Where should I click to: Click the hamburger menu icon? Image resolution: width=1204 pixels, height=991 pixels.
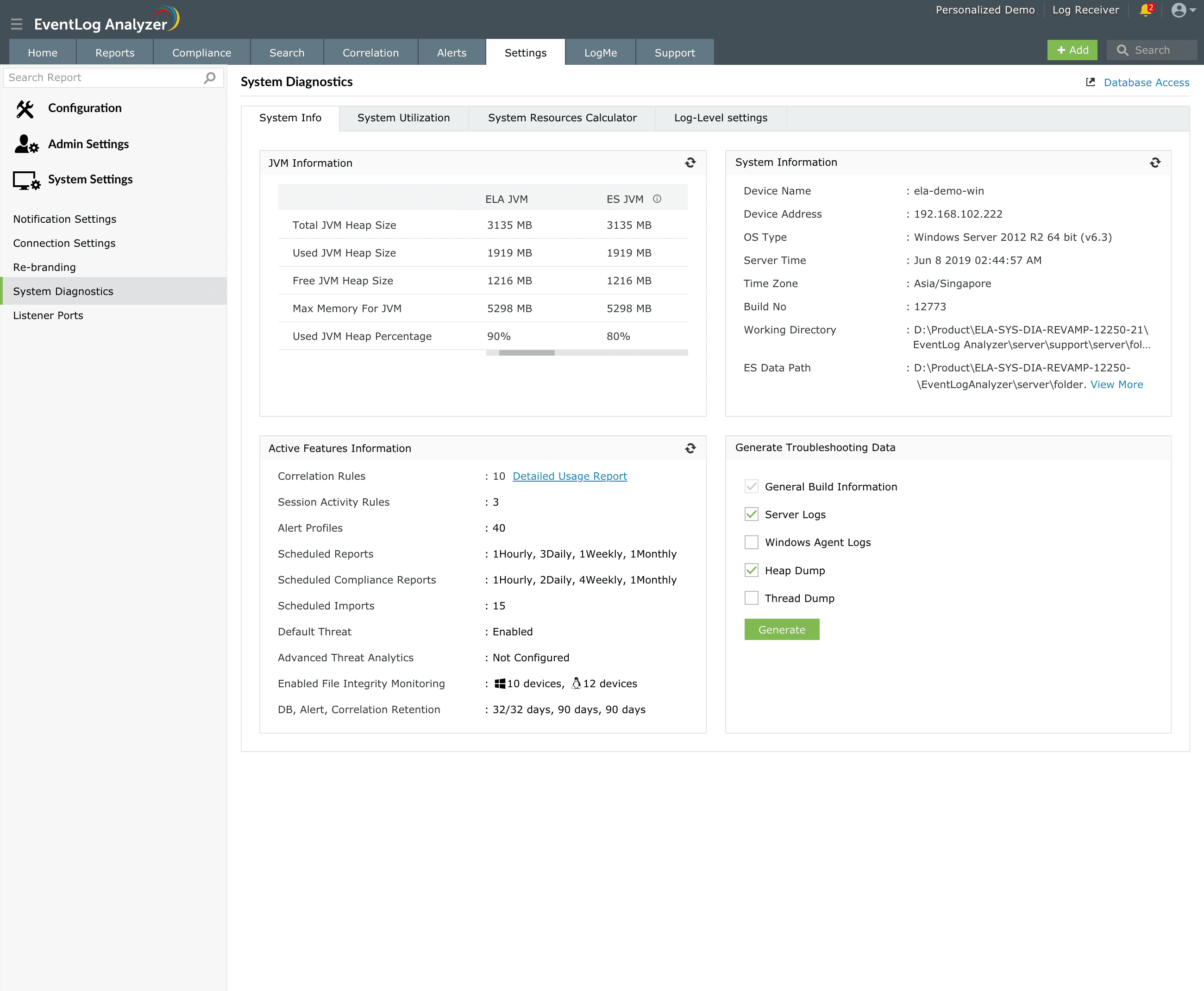click(17, 24)
